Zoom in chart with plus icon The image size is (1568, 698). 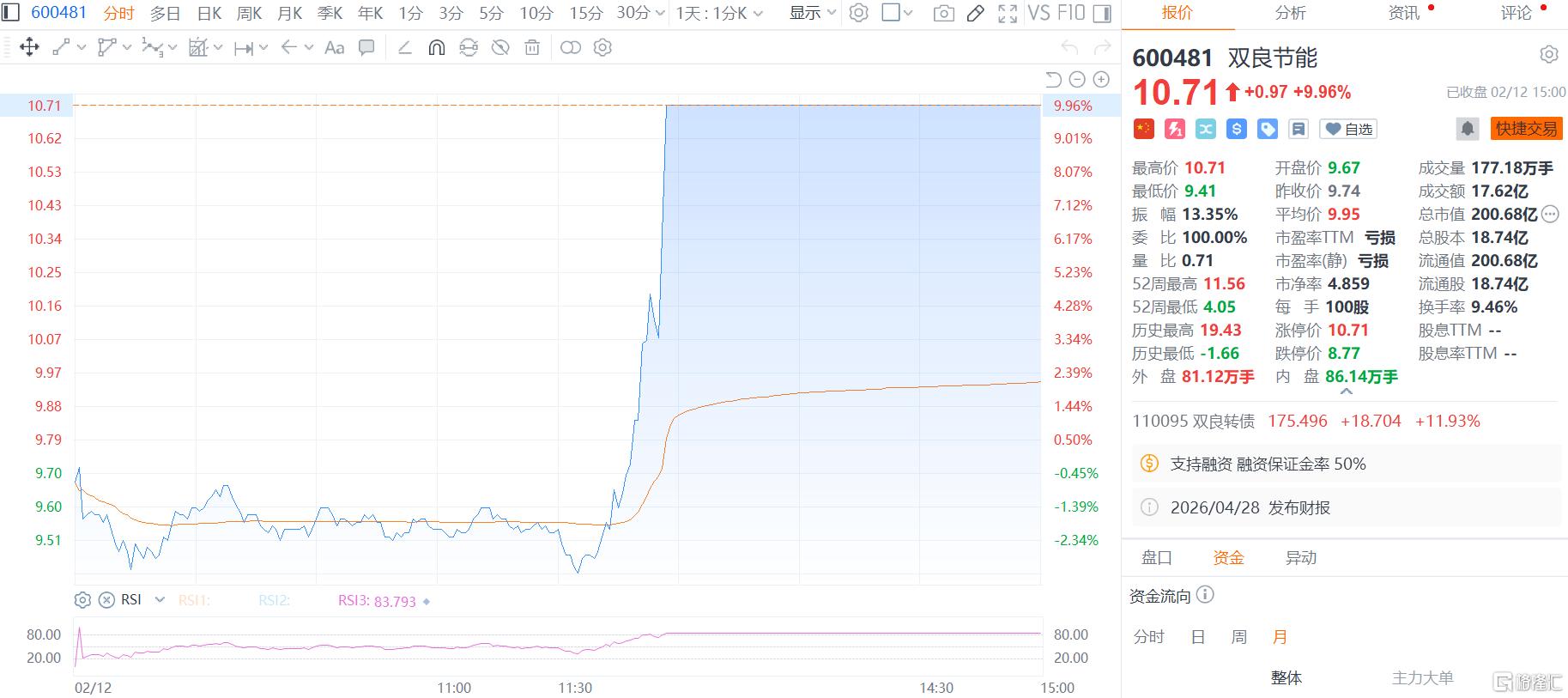pyautogui.click(x=1101, y=80)
